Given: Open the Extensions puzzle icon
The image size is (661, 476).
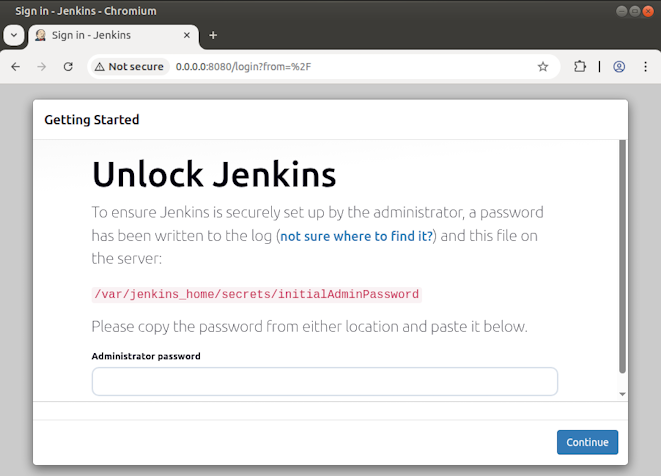Looking at the screenshot, I should (x=580, y=67).
